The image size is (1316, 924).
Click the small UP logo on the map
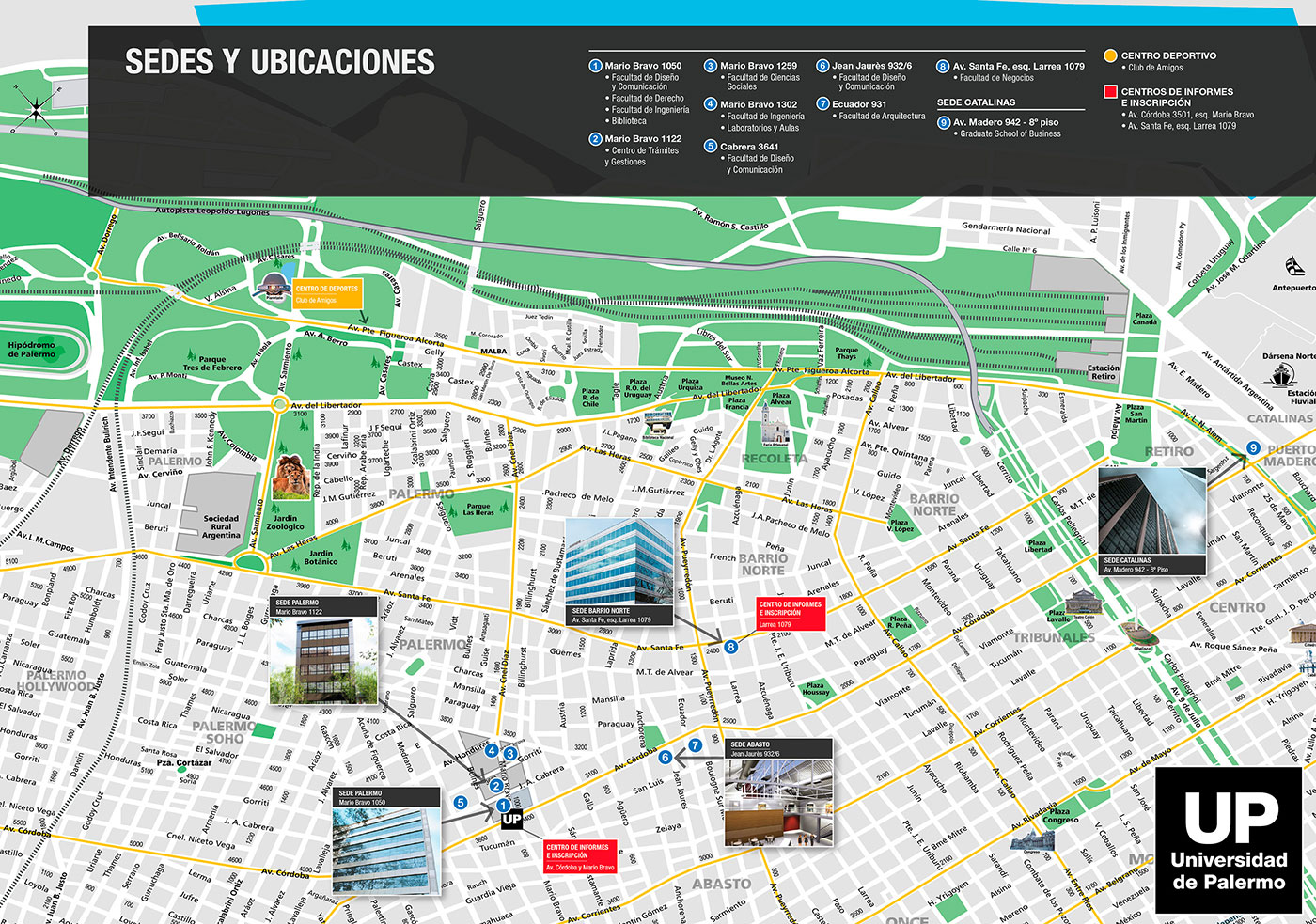point(511,819)
